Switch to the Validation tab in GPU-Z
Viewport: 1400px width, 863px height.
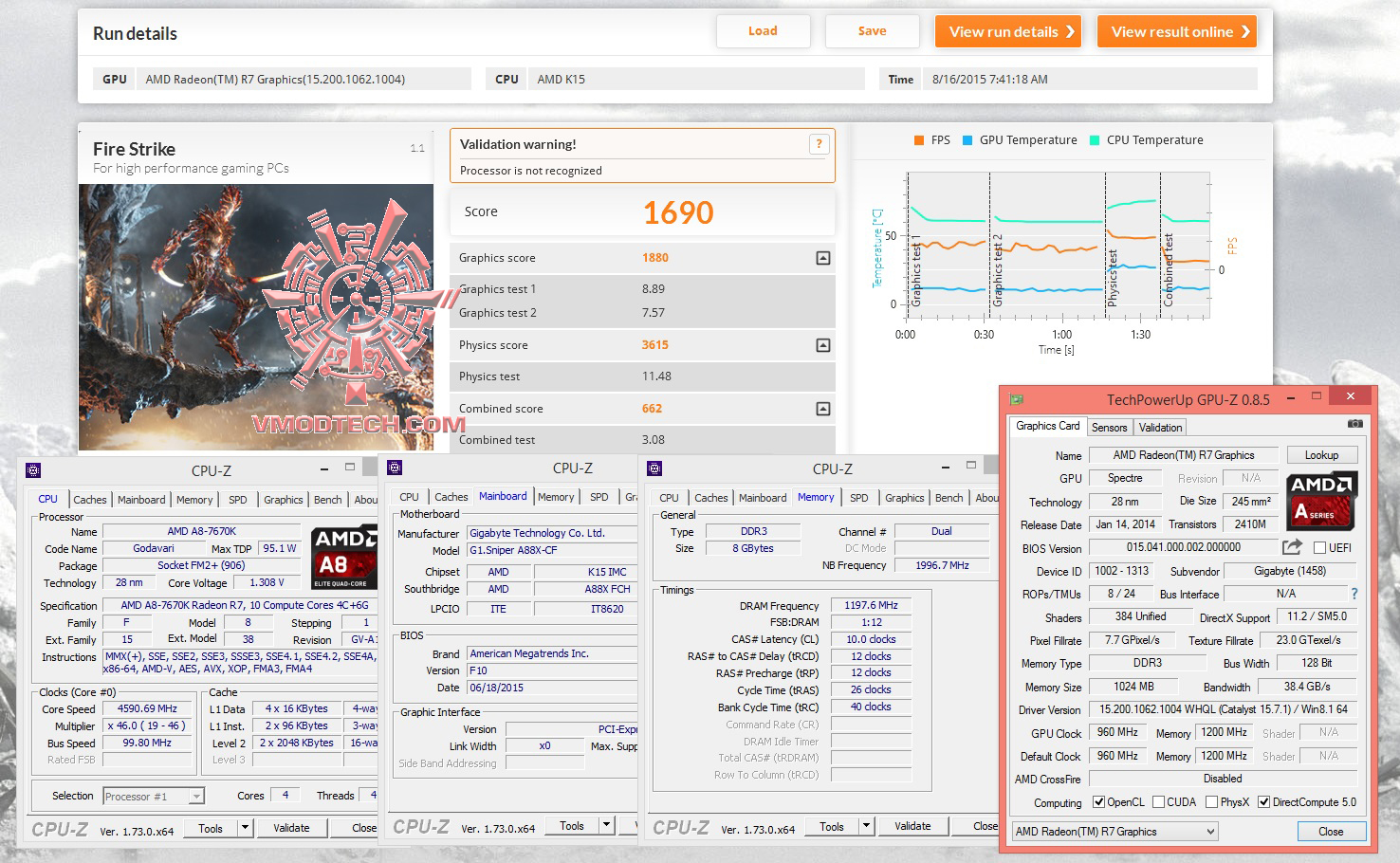[x=1160, y=428]
